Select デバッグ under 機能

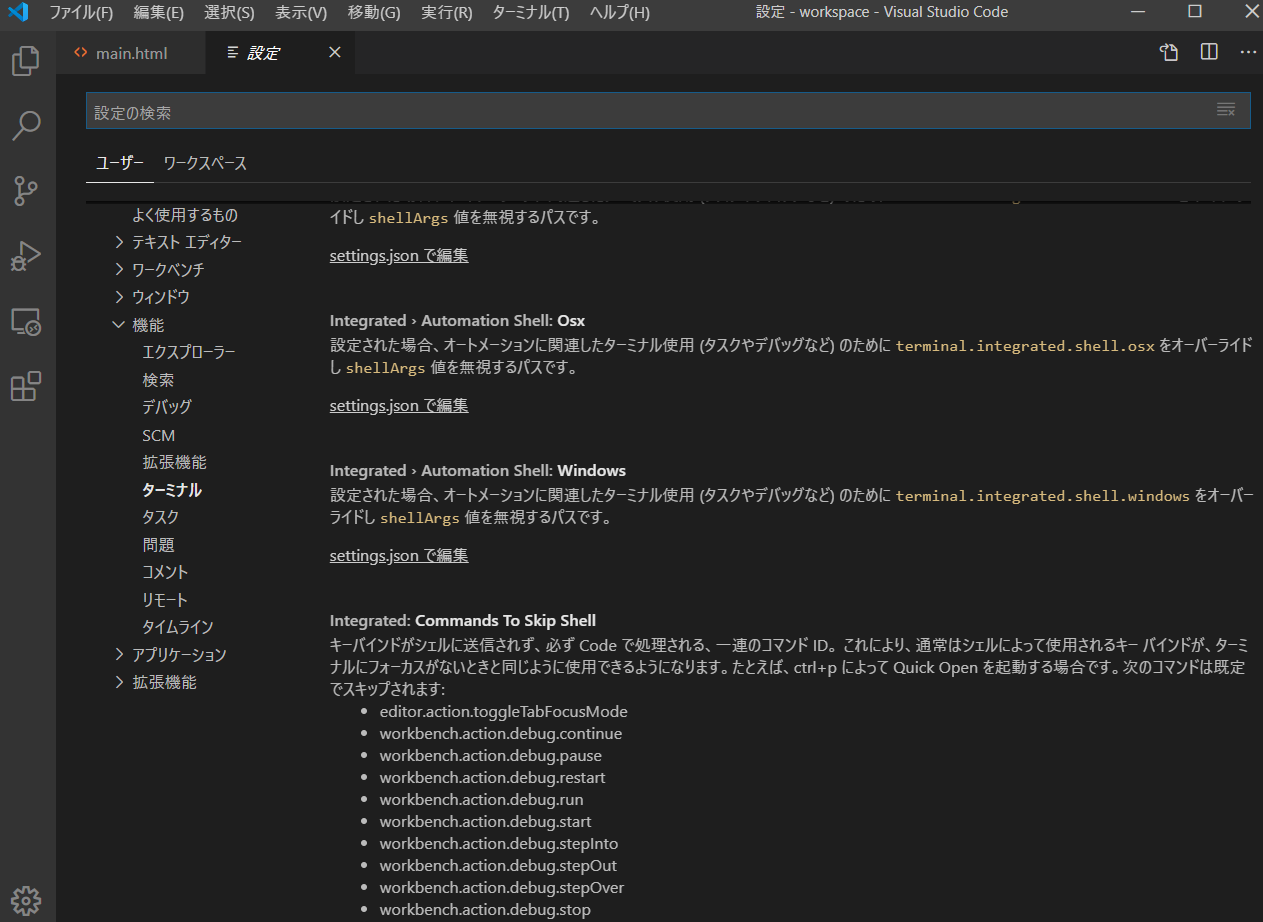[167, 407]
